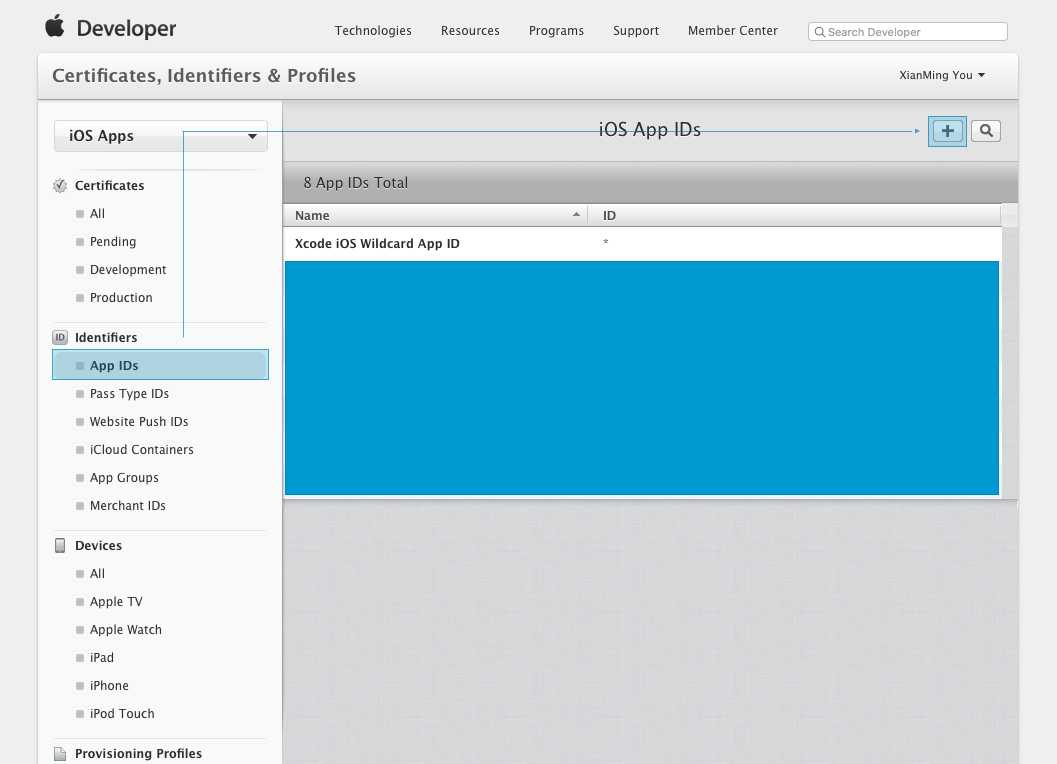Click the Developer home link

coord(126,28)
